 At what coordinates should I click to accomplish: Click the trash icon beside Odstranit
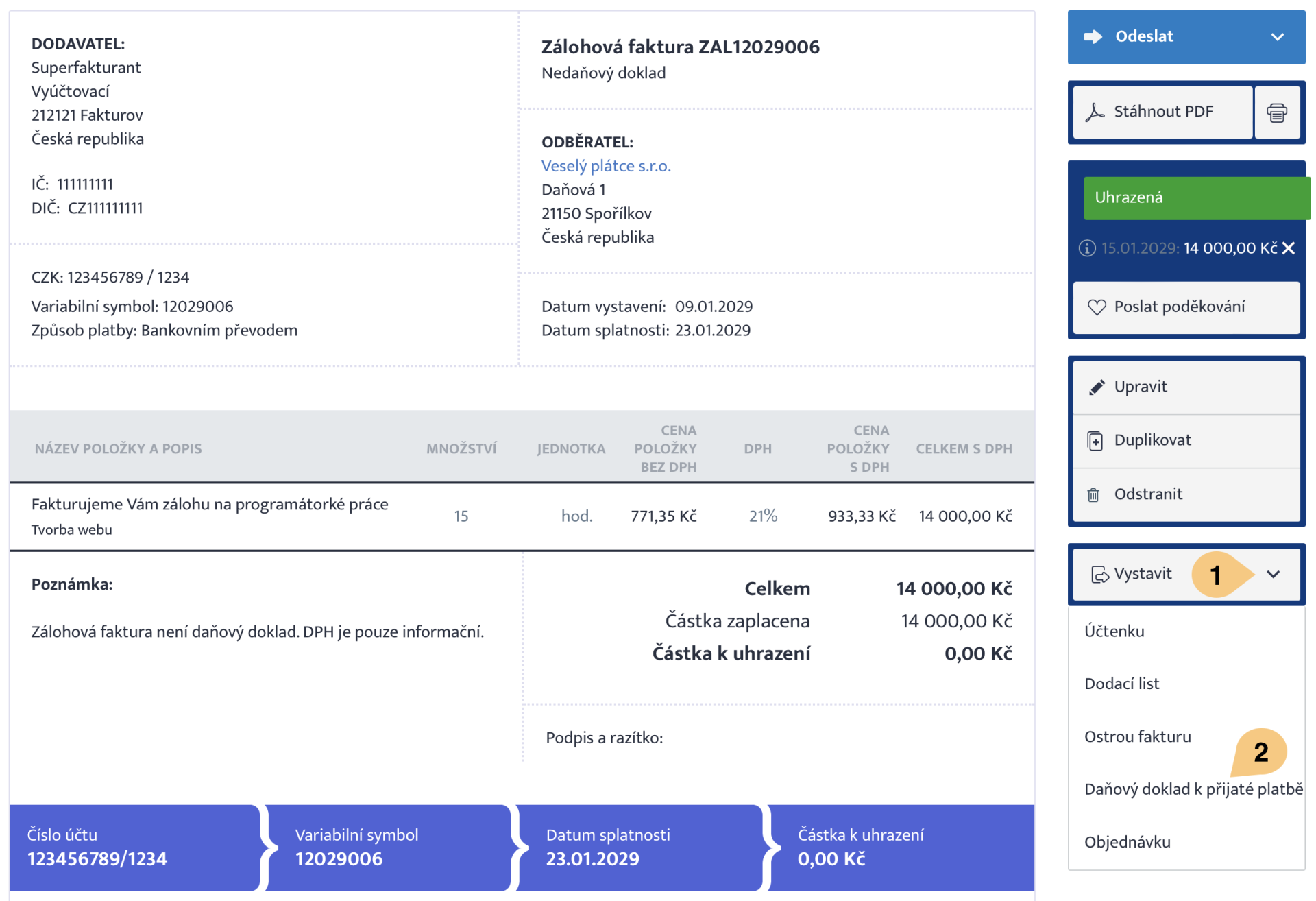click(x=1093, y=494)
